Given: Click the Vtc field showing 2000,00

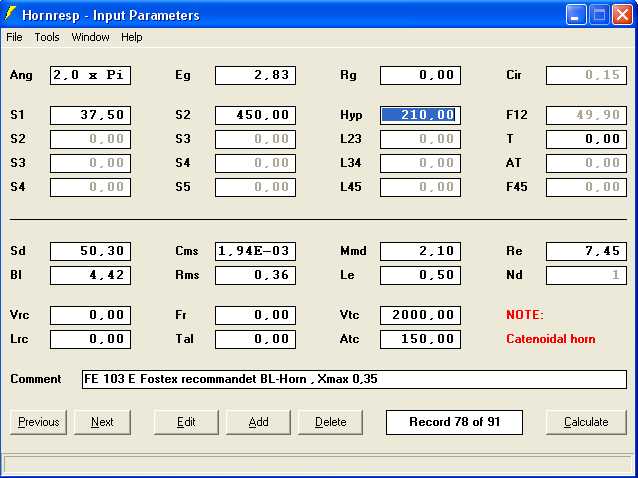Looking at the screenshot, I should pyautogui.click(x=420, y=315).
